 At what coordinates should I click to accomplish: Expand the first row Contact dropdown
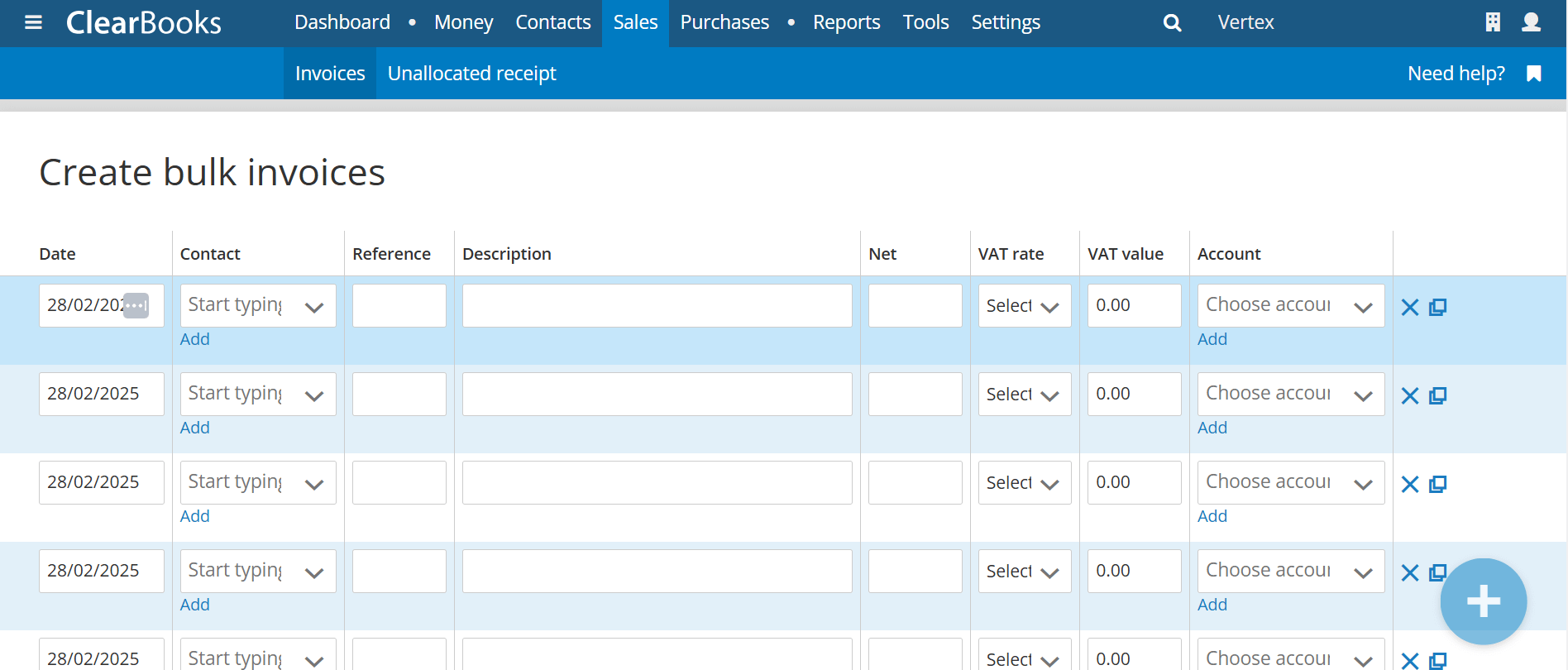(313, 307)
